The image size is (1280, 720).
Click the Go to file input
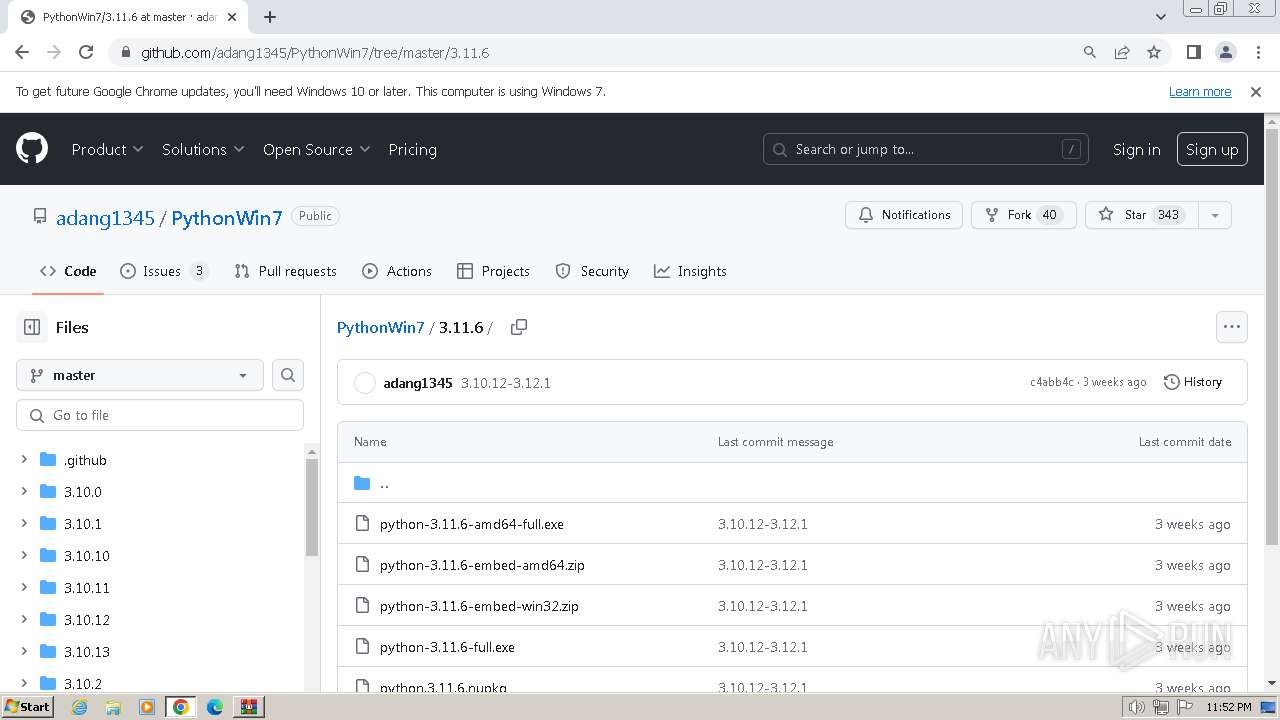click(160, 415)
